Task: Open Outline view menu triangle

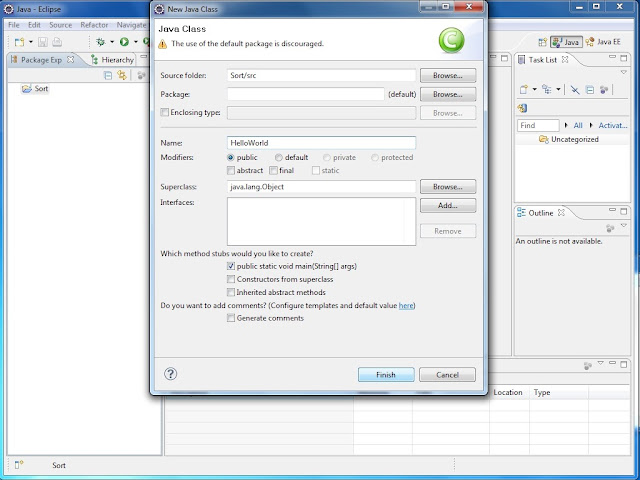Action: 624,225
